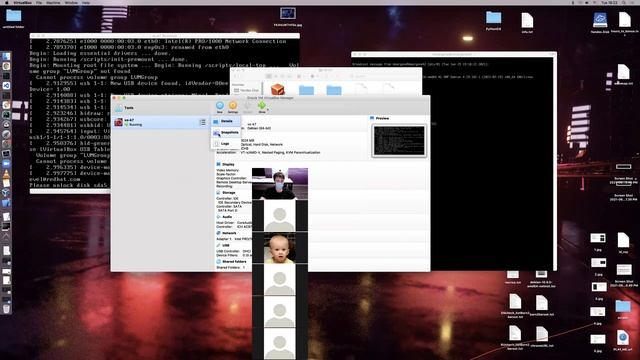Click the VM preview thumbnail
Image resolution: width=640 pixels, height=360 pixels.
399,141
